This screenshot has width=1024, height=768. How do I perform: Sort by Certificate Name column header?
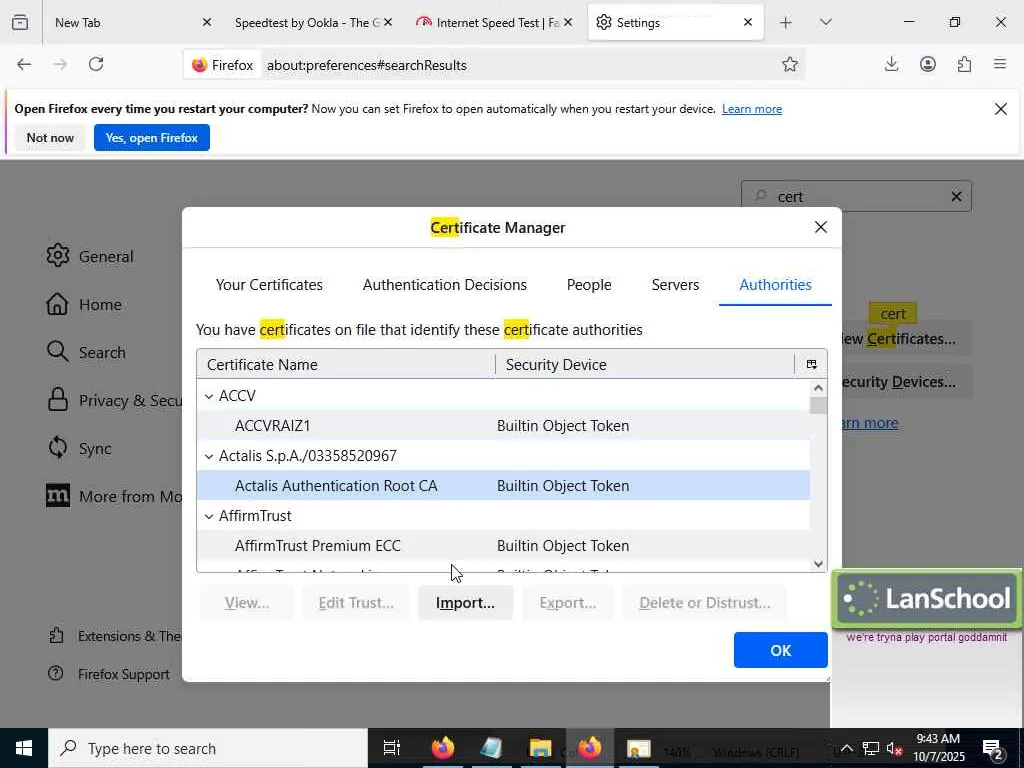coord(345,364)
